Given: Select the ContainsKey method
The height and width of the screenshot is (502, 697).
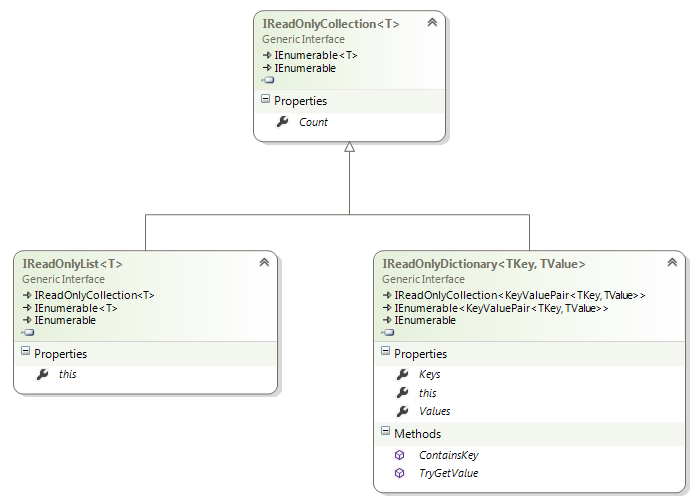Looking at the screenshot, I should 449,455.
